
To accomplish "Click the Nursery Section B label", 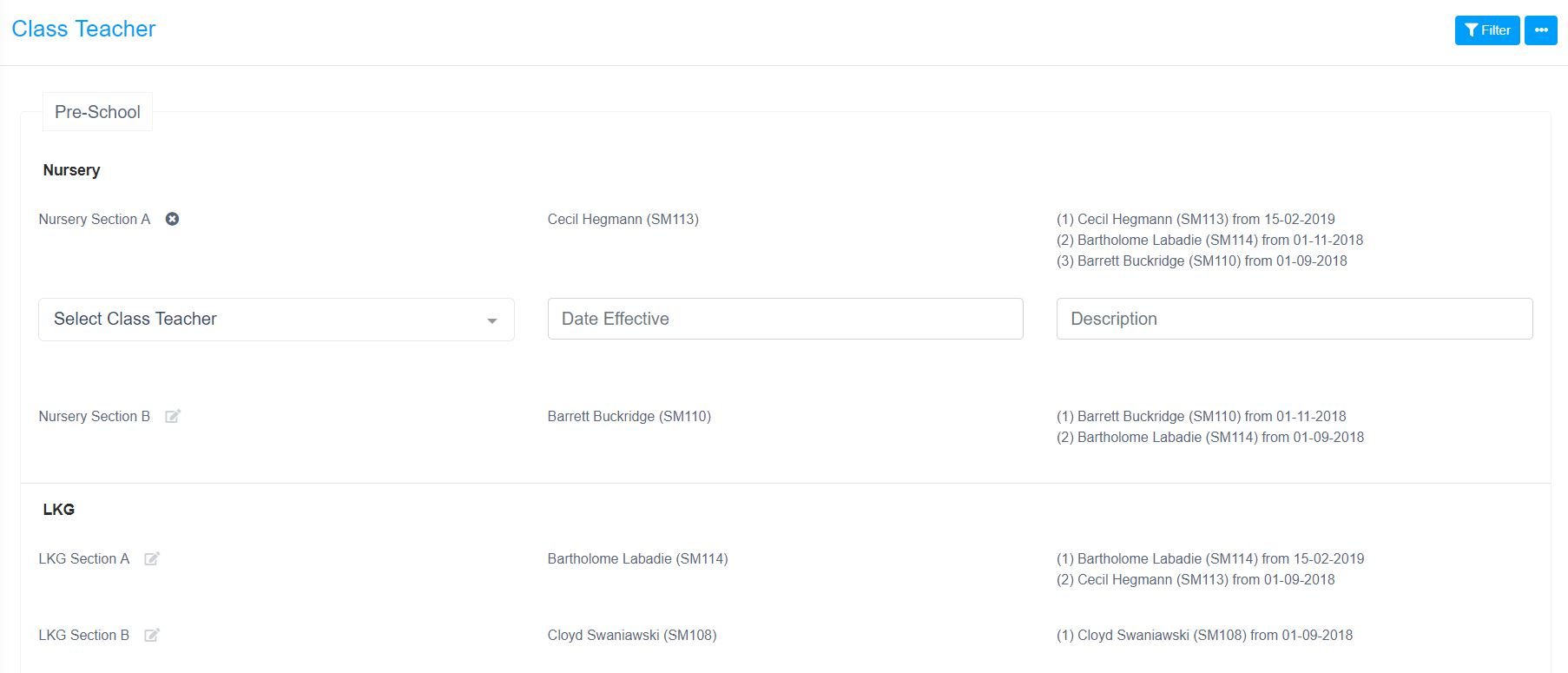I will [x=95, y=416].
